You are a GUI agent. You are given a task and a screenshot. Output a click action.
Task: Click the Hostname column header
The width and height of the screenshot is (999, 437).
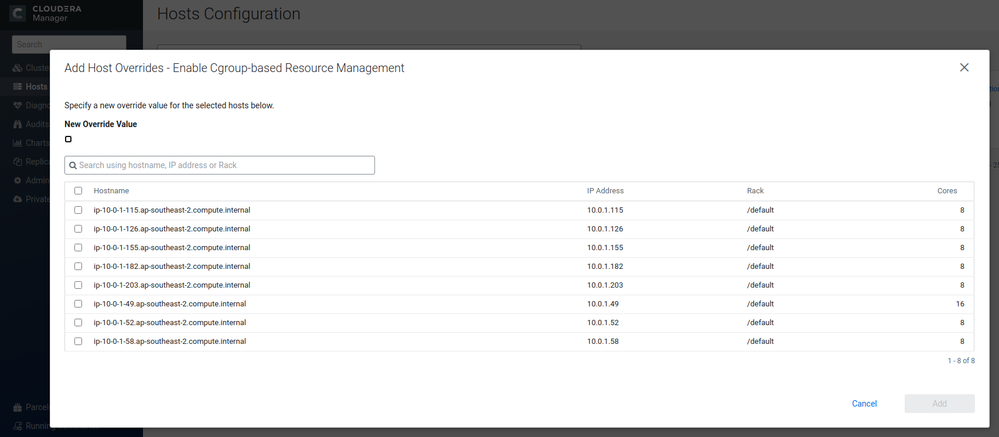pos(111,190)
